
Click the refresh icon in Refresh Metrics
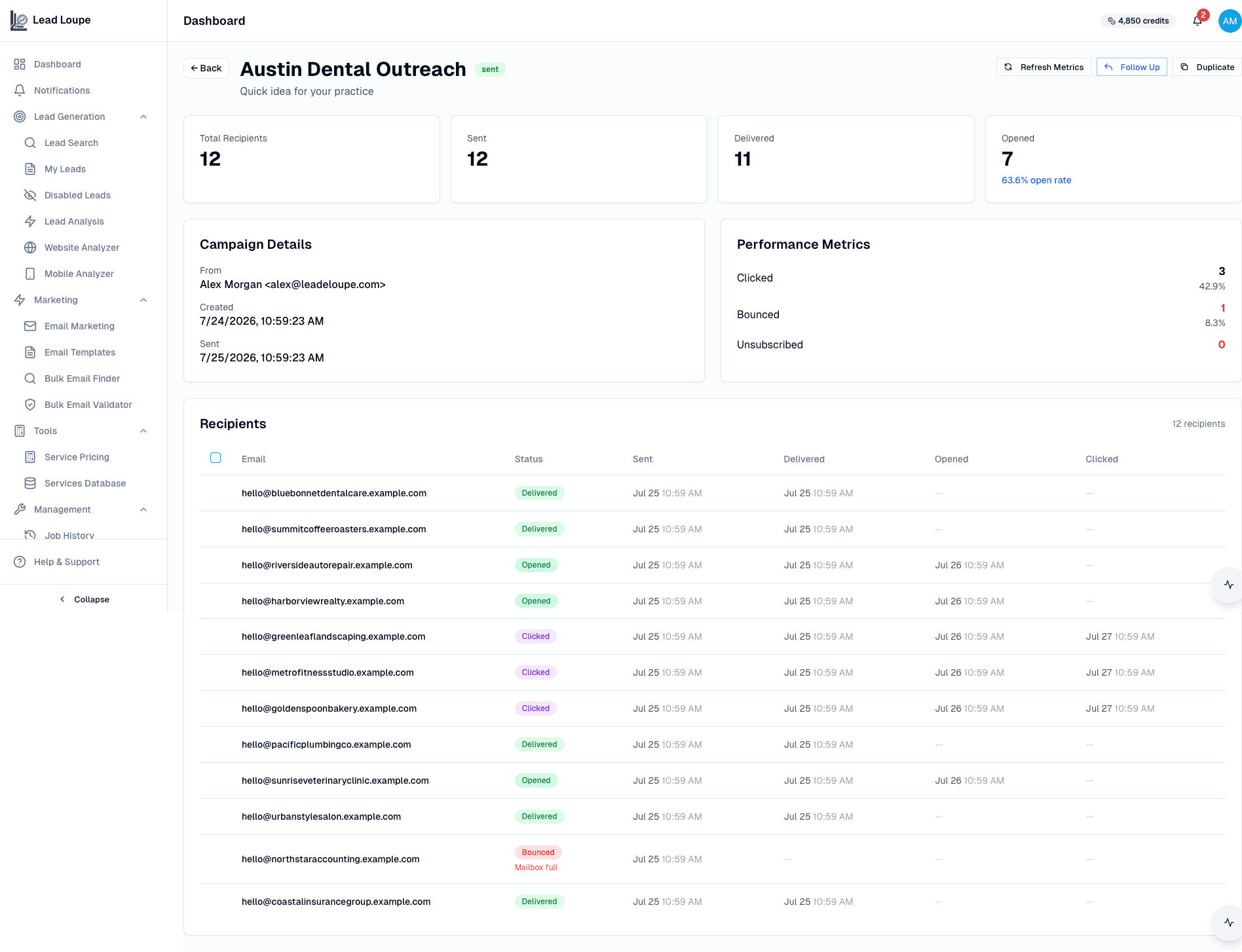tap(1008, 67)
